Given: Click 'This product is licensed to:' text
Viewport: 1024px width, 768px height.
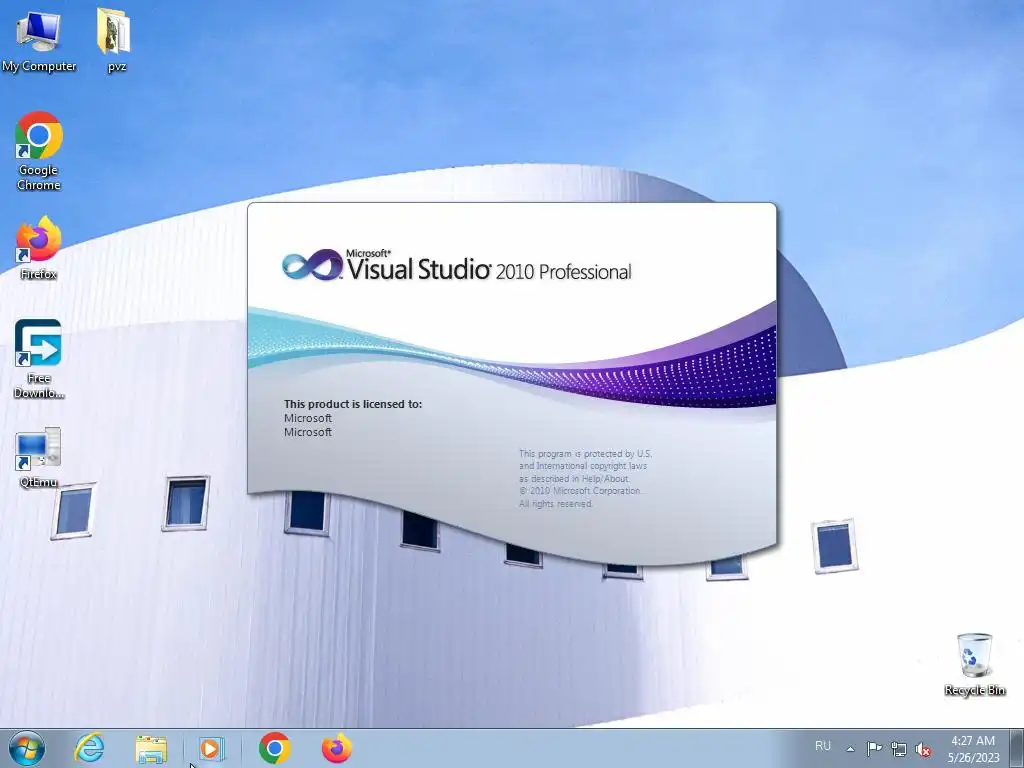Looking at the screenshot, I should point(353,404).
